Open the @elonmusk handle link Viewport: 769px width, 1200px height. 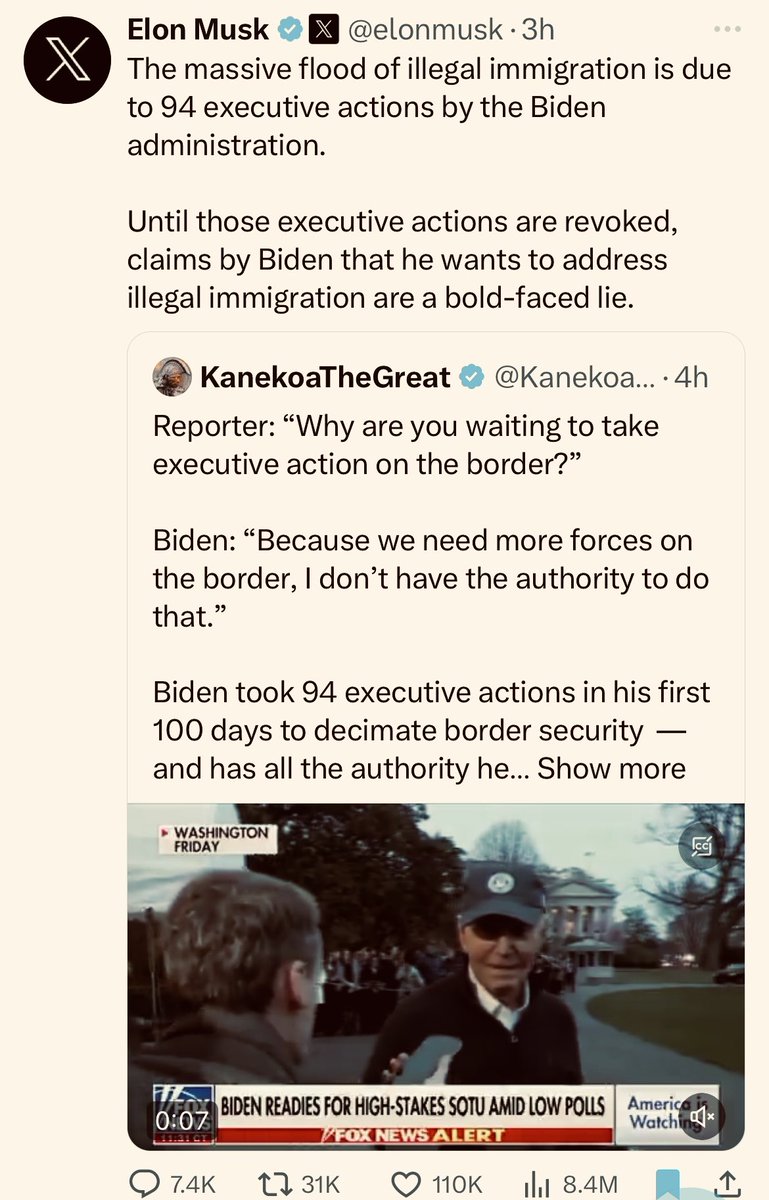point(424,31)
